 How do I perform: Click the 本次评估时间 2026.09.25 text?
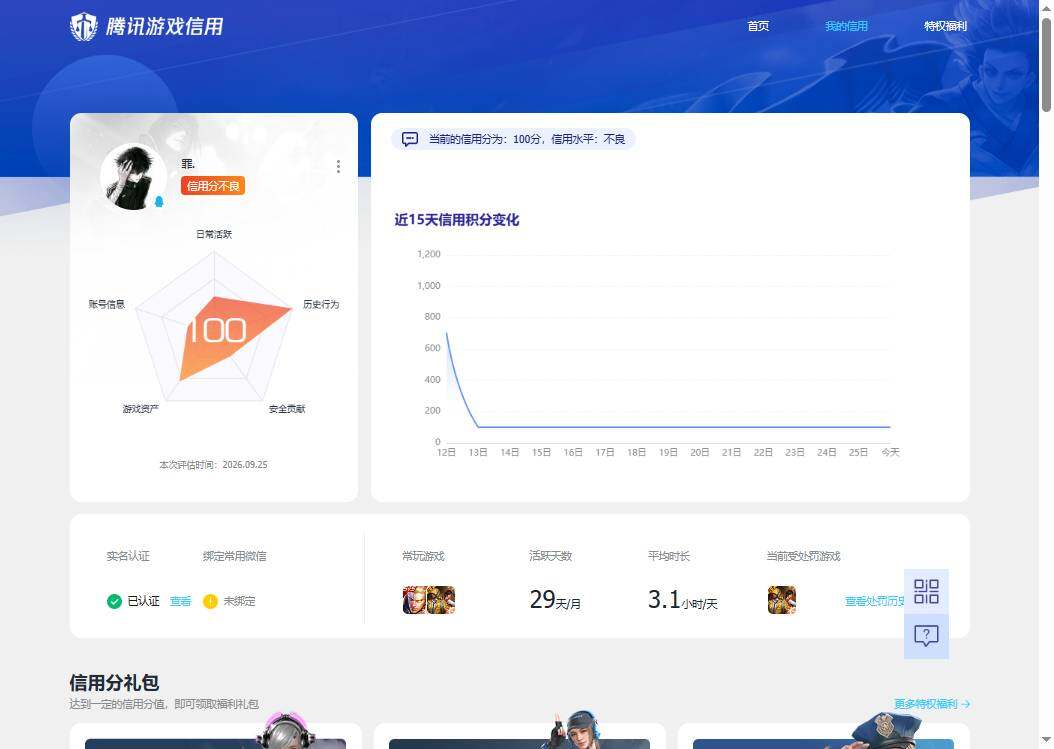pos(213,465)
